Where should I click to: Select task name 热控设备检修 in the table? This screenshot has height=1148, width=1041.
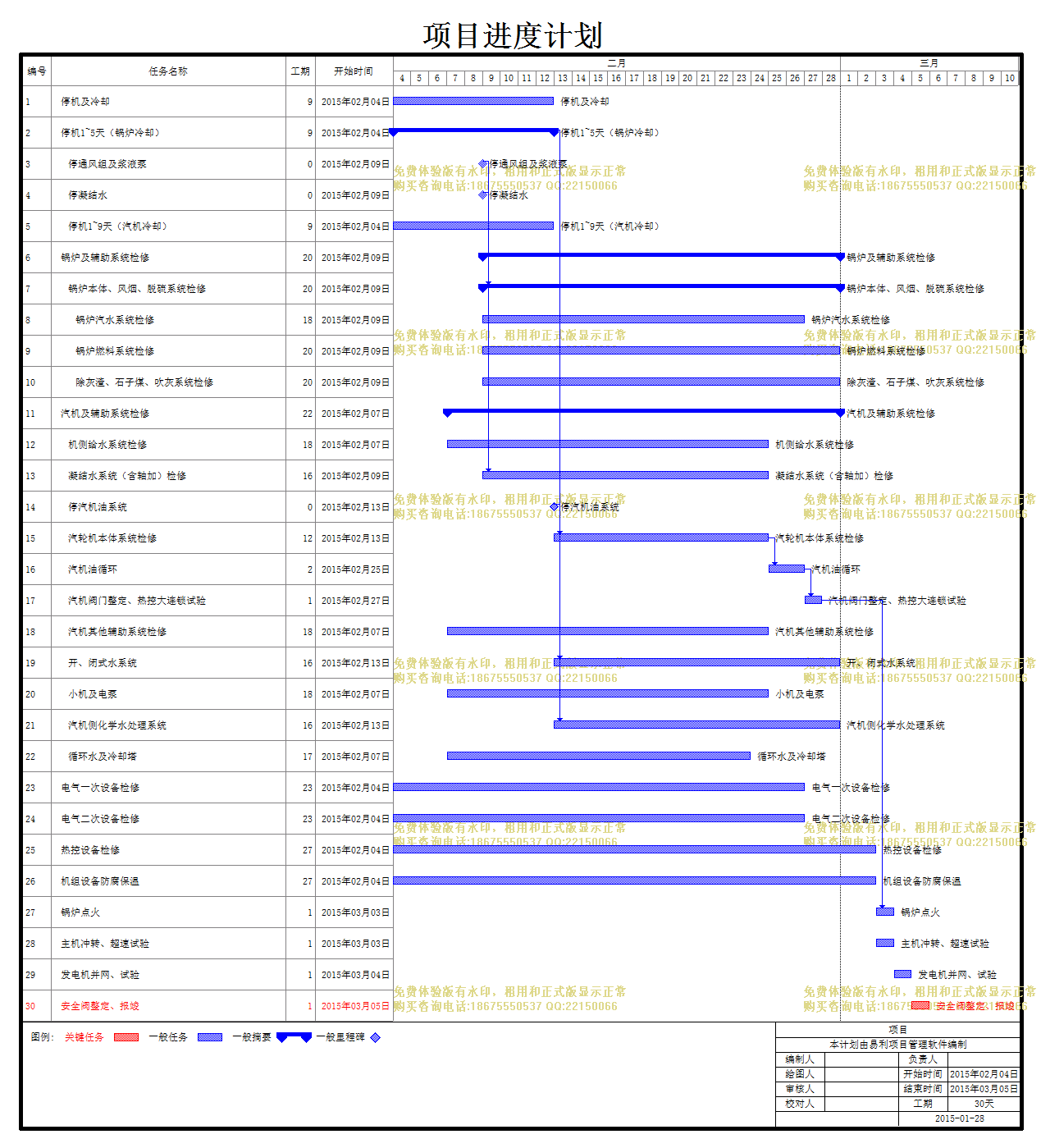[90, 850]
